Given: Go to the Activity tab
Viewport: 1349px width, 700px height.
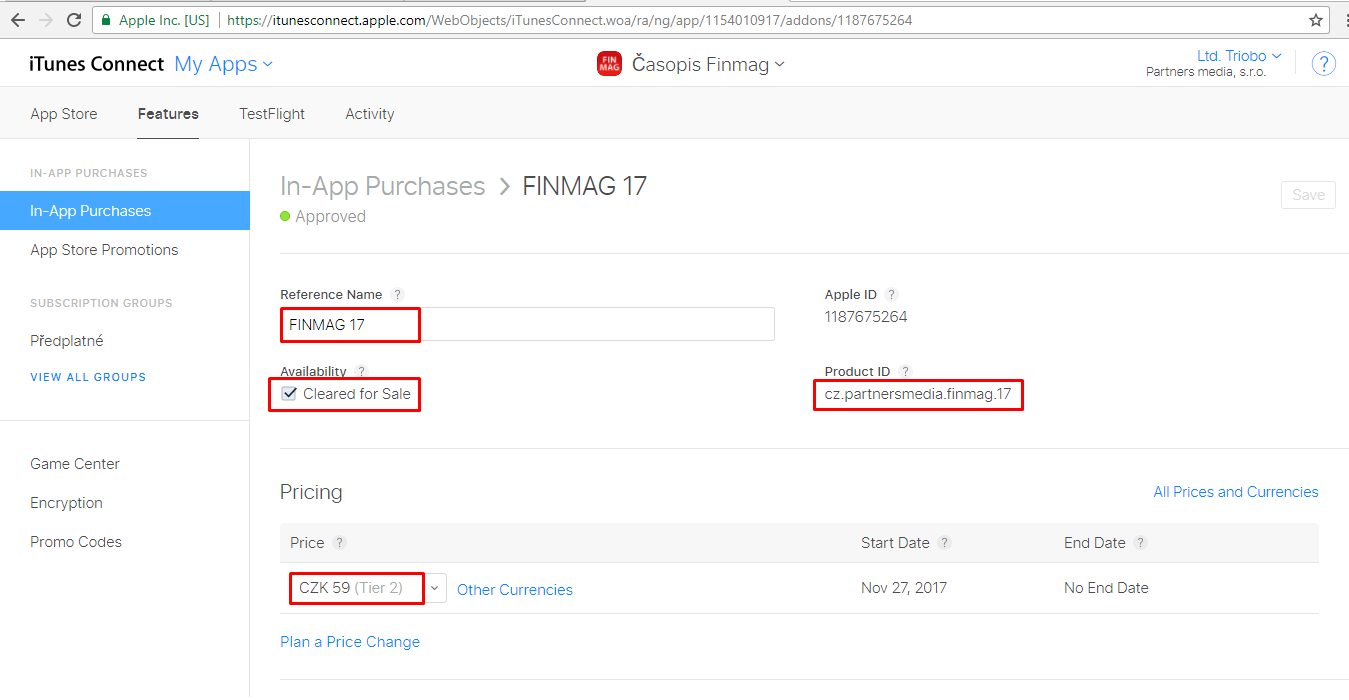Looking at the screenshot, I should pyautogui.click(x=370, y=114).
